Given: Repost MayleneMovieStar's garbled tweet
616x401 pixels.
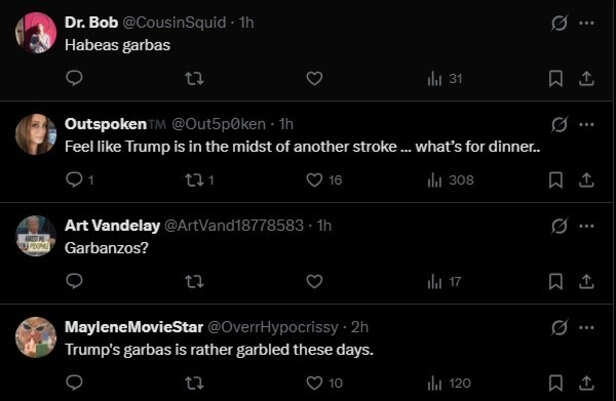Looking at the screenshot, I should [195, 383].
